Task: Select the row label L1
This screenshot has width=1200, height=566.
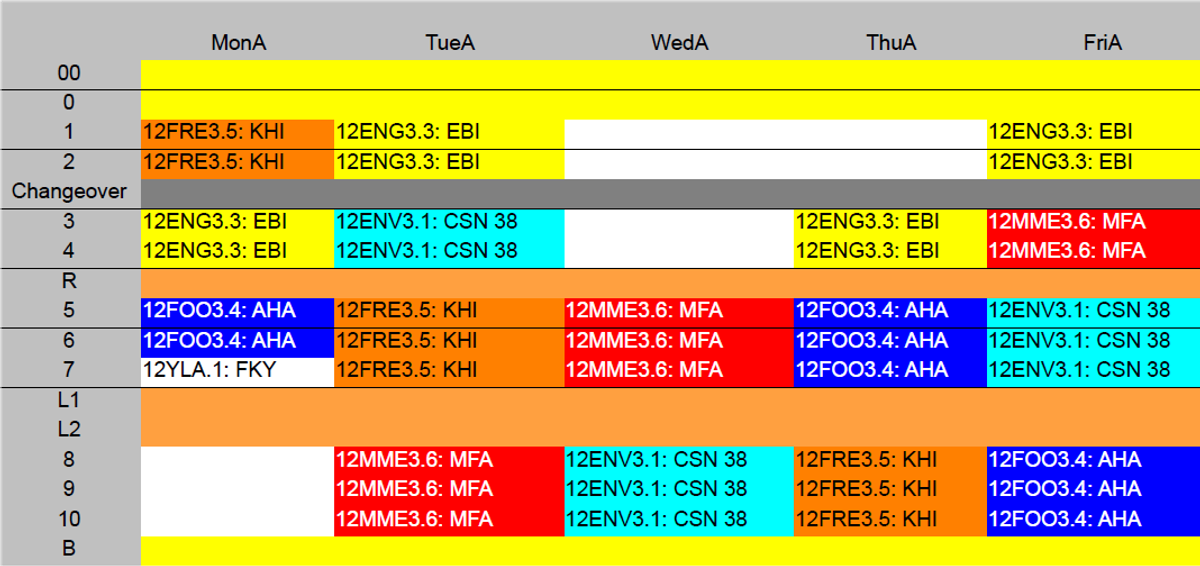Action: click(x=70, y=401)
